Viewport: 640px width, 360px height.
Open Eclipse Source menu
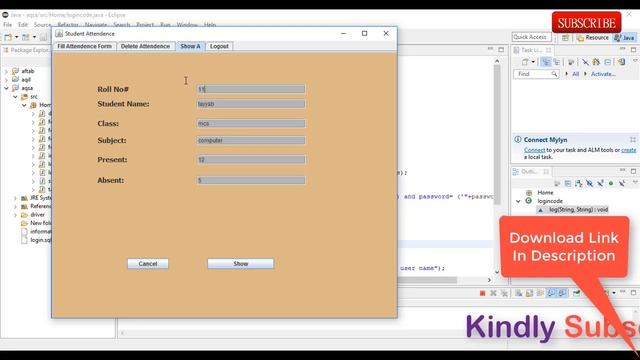42,25
